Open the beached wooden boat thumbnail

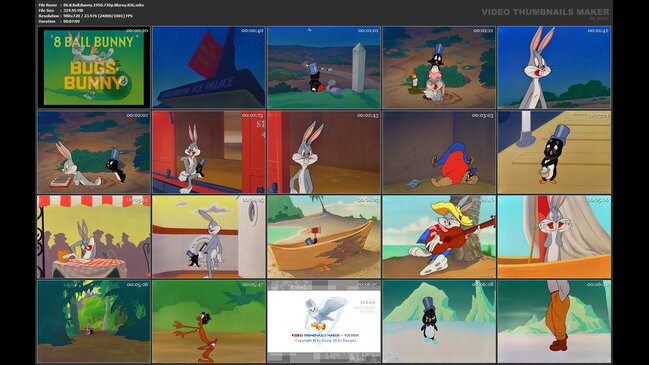(324, 237)
